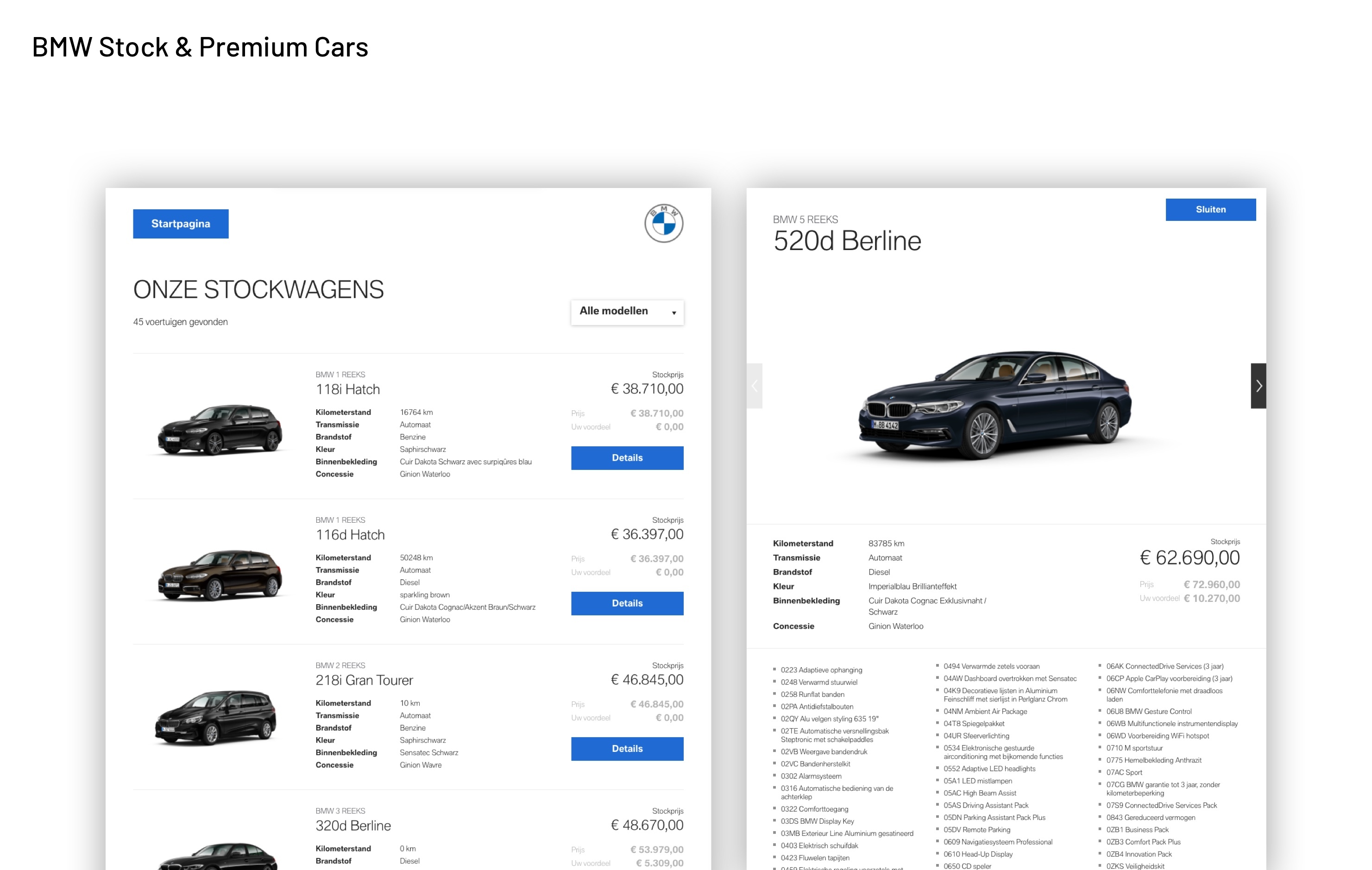Click option '06WD Voorbereiding WiFi hotspot'
Screen dimensions: 1372x870
[1157, 736]
